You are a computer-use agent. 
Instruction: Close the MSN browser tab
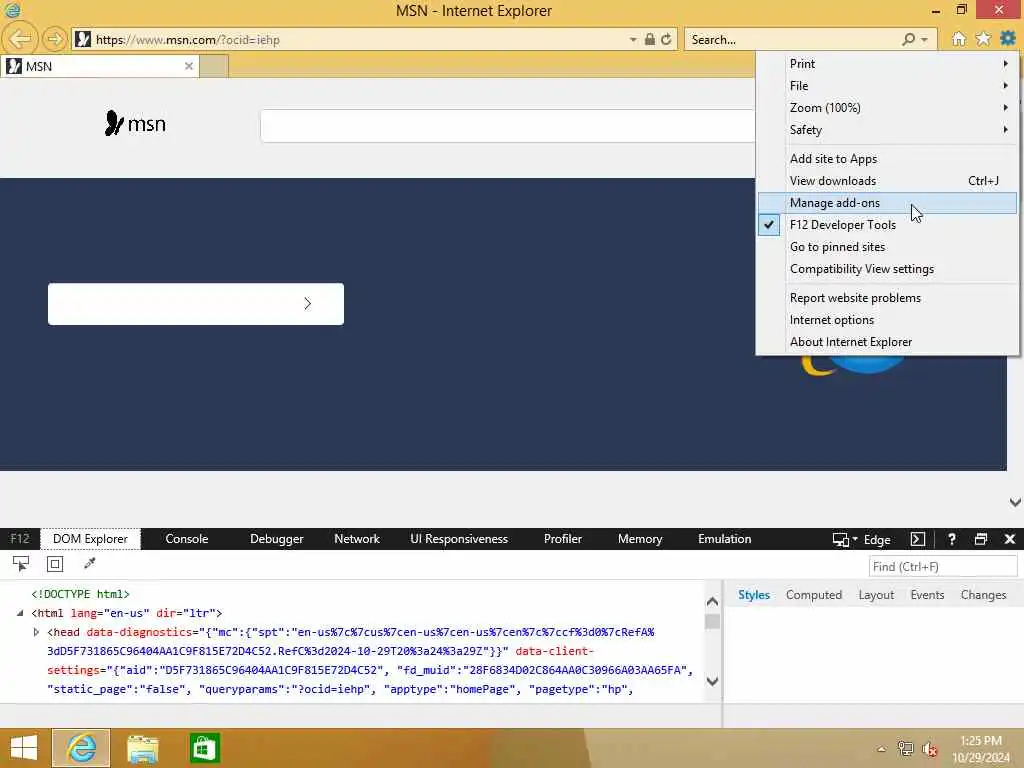[189, 66]
